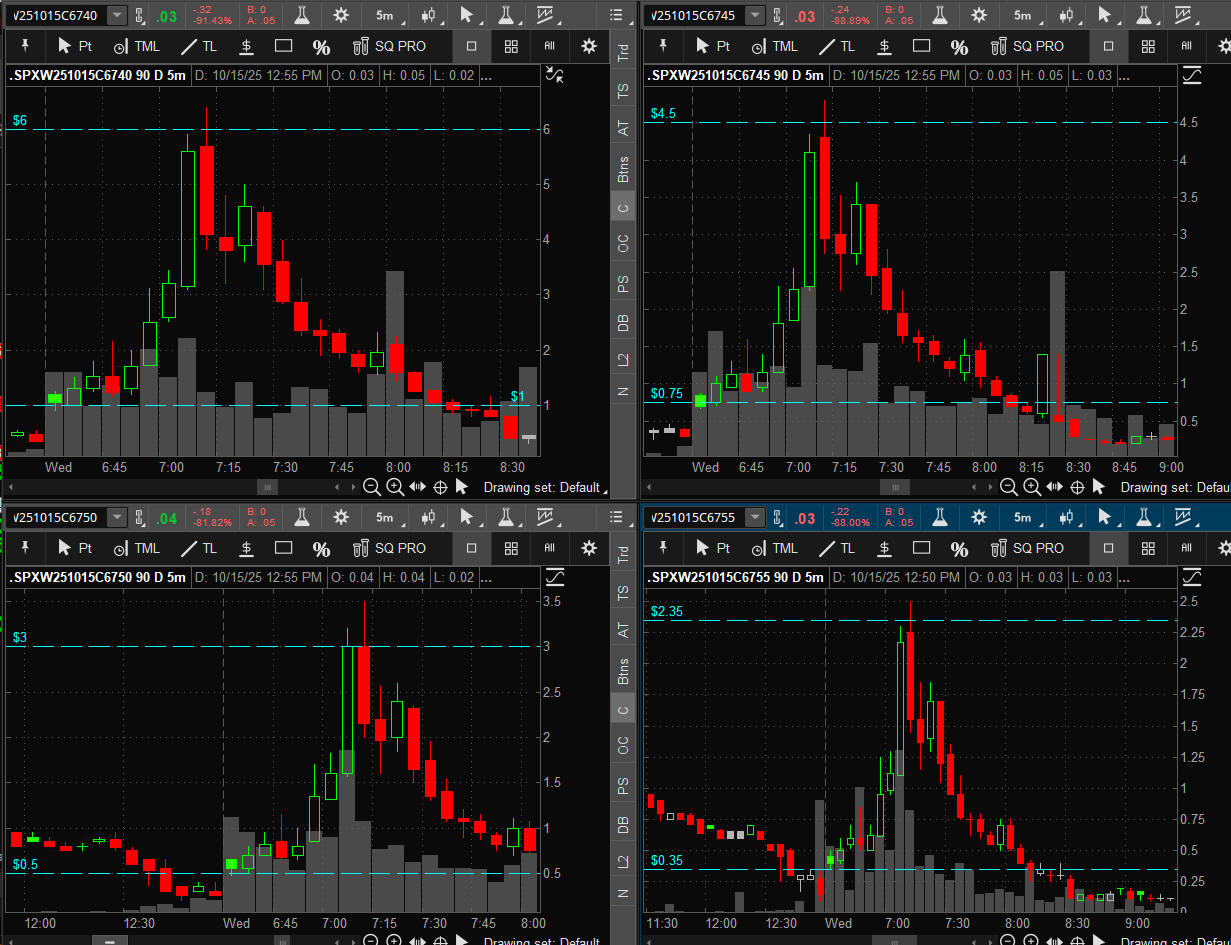Switch to grid layout view in C6750 toolbar
This screenshot has width=1231, height=945.
click(x=511, y=548)
